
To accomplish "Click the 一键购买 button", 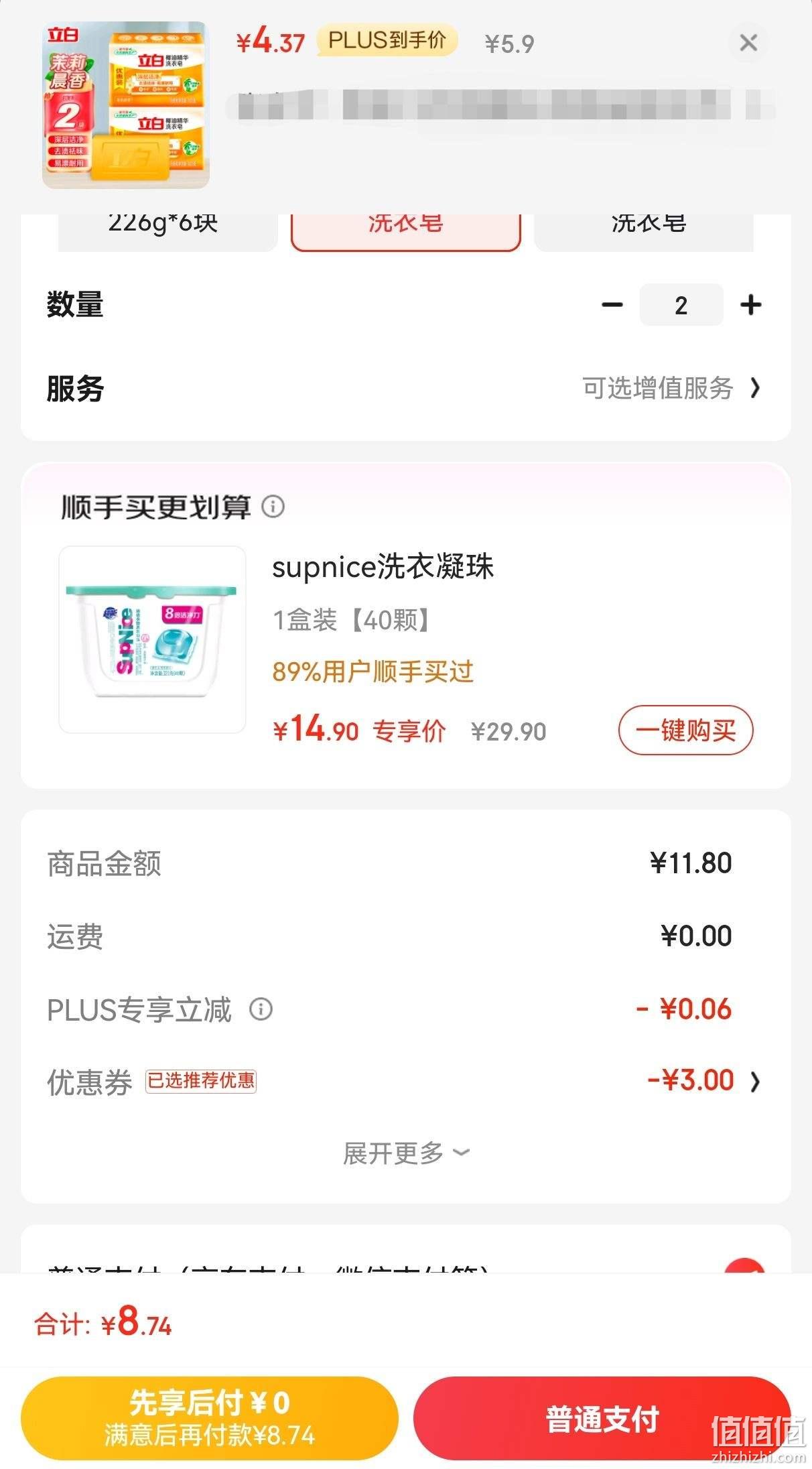I will (685, 730).
